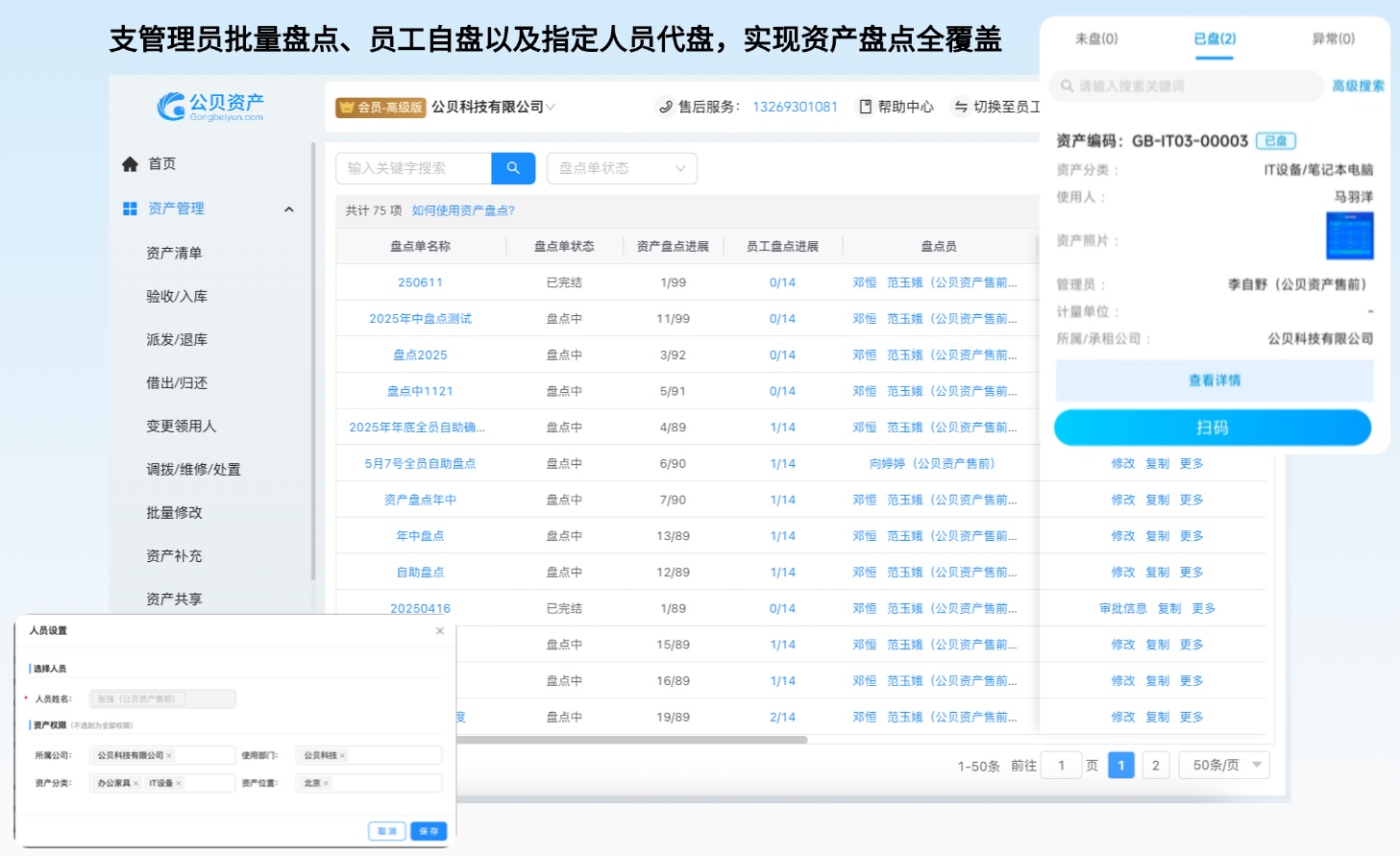Click the 资产管理 grid icon
1400x856 pixels.
[x=130, y=208]
